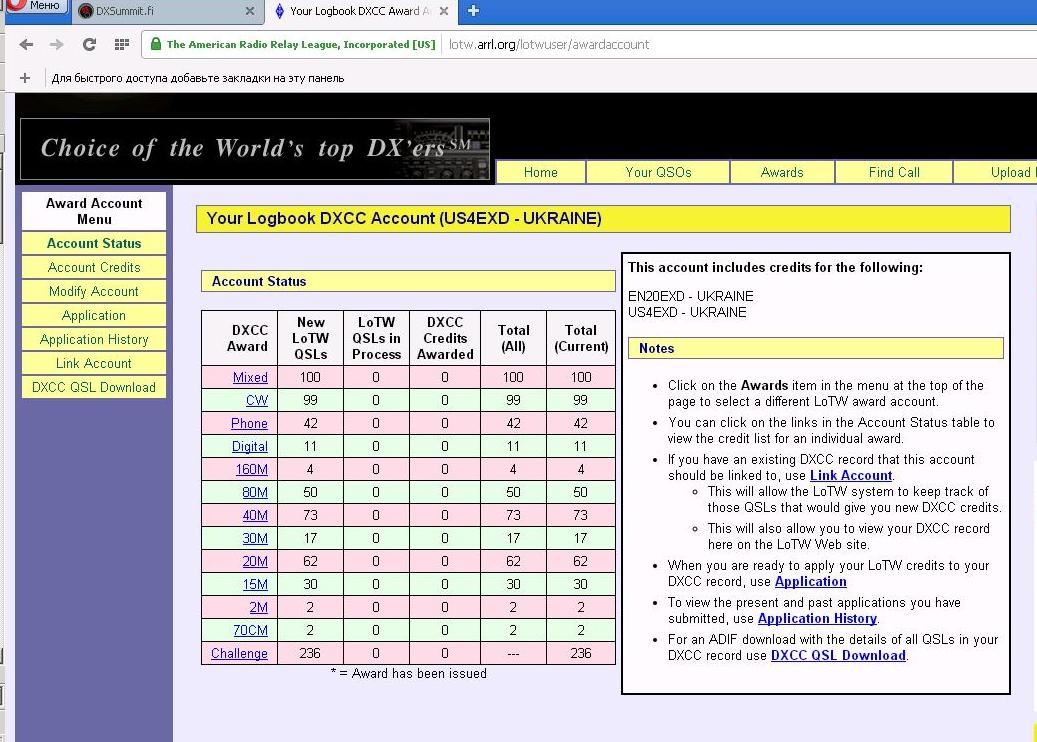Click the green padlock security icon

tap(155, 44)
